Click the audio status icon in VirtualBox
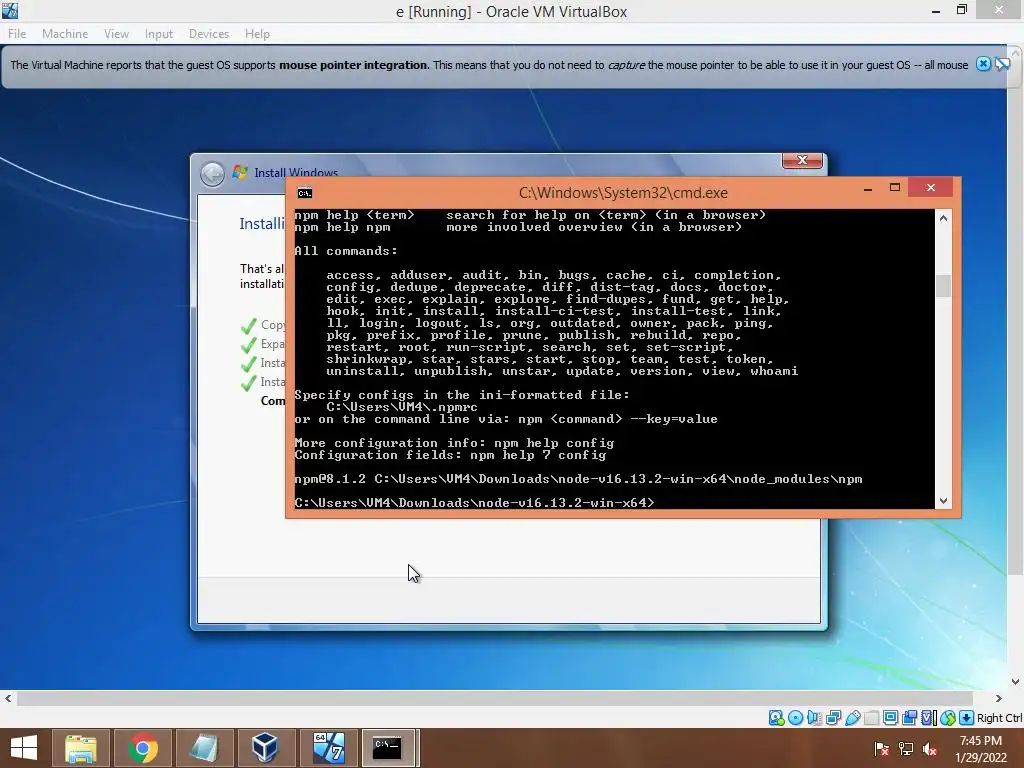Screen dimensions: 1024x768 tap(814, 718)
